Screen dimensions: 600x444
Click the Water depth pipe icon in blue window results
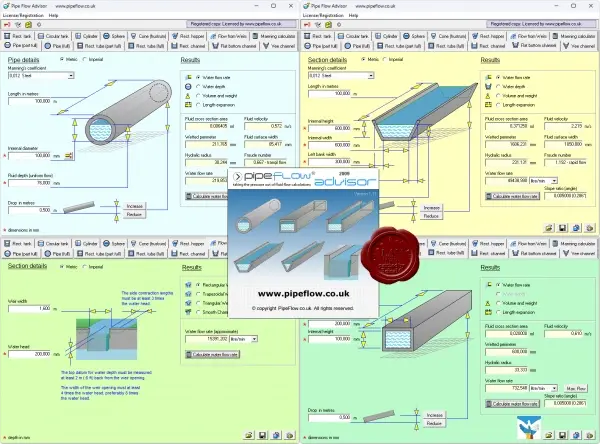[188, 87]
